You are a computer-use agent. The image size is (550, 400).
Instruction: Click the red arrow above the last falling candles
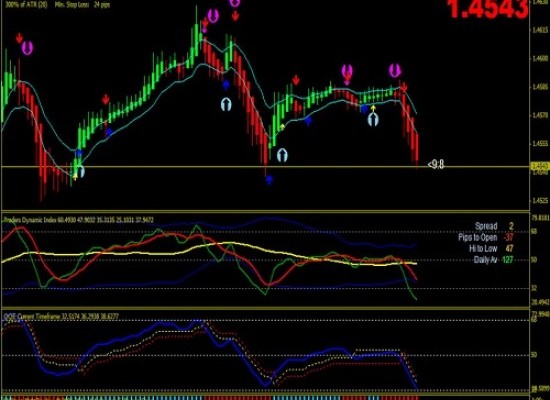point(404,86)
